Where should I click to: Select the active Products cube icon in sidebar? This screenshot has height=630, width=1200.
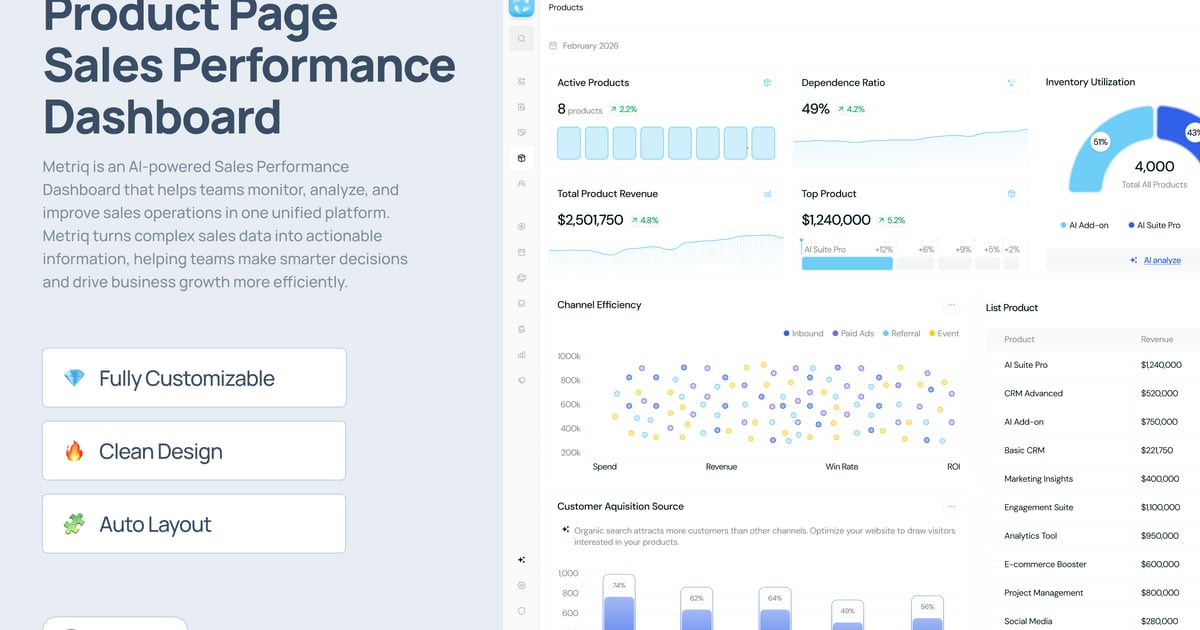[x=521, y=158]
